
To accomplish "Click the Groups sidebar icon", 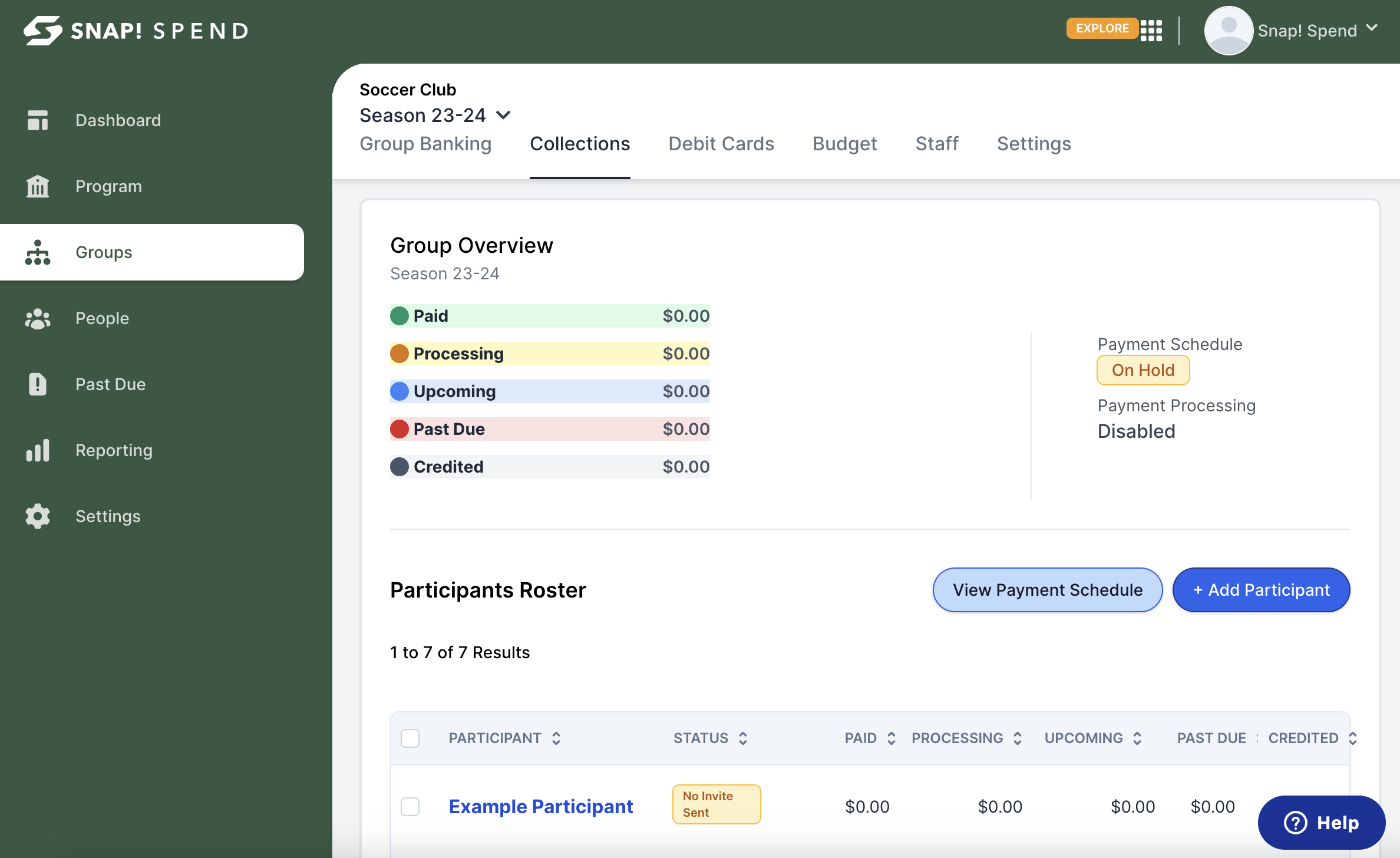I will (x=37, y=252).
